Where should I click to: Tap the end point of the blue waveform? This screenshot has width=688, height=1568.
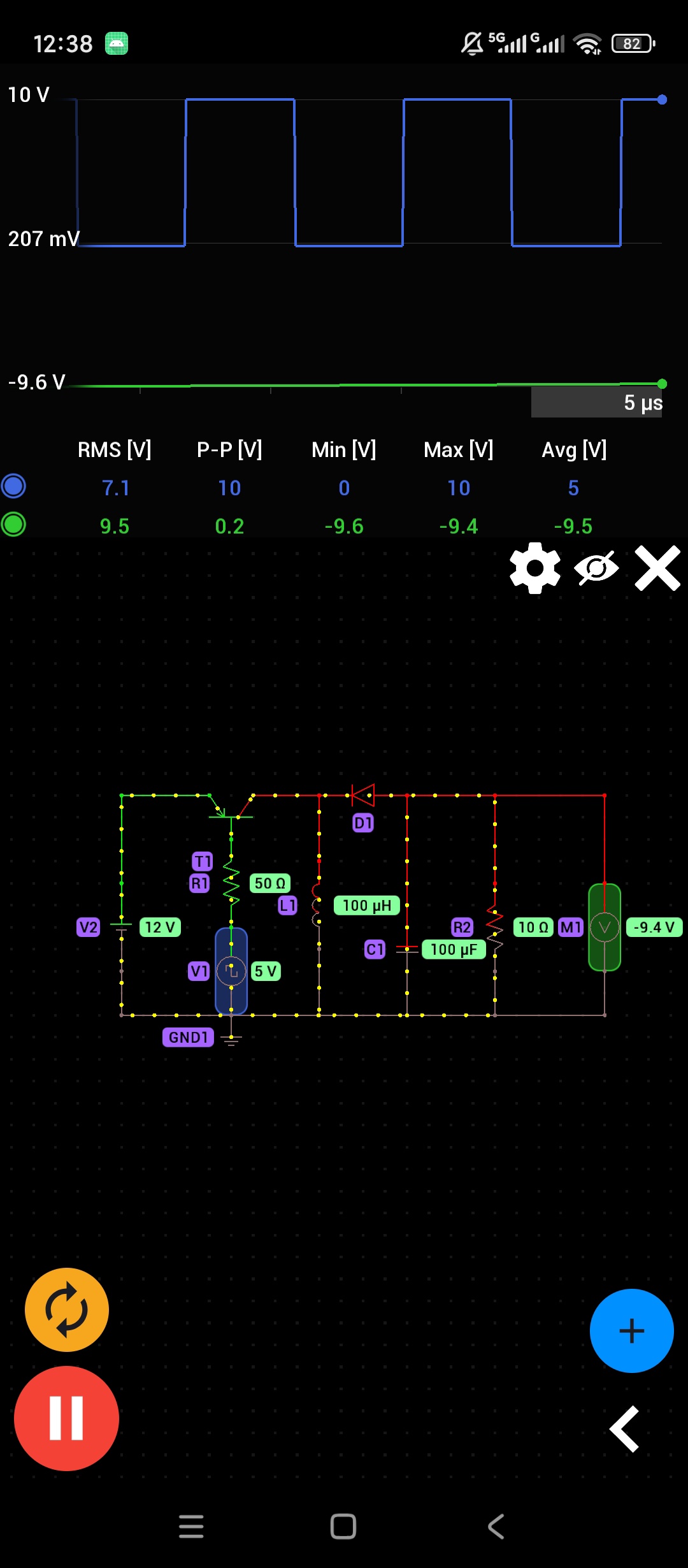coord(662,99)
